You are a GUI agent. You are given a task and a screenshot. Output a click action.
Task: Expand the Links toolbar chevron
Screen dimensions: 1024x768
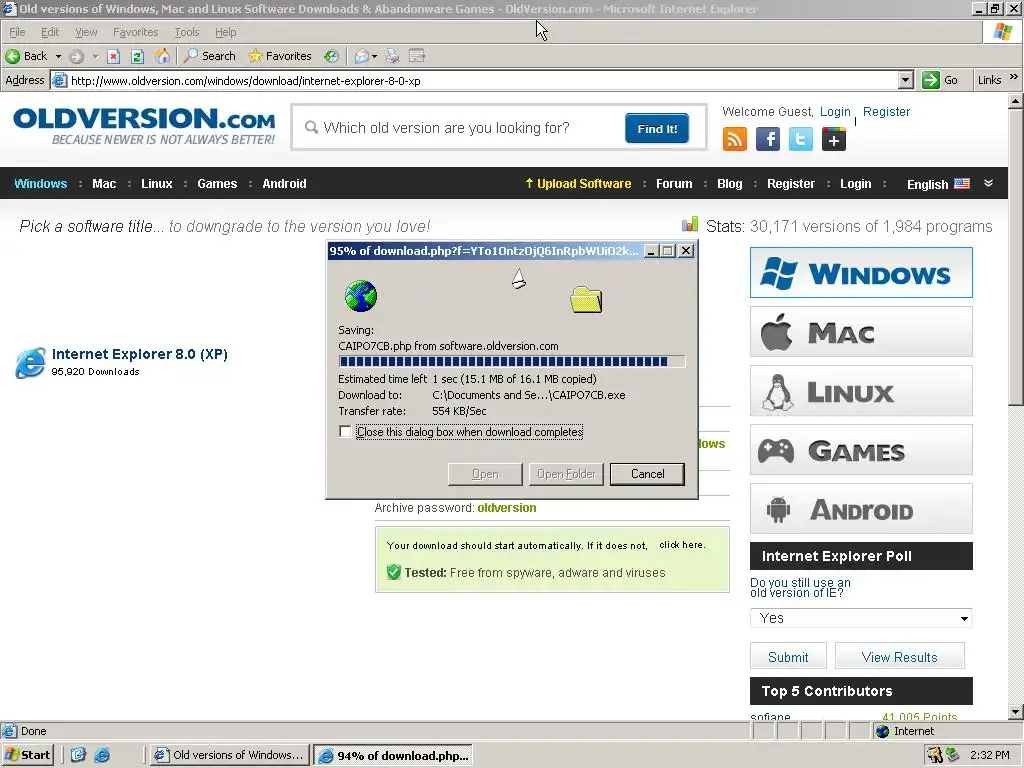coord(1014,77)
